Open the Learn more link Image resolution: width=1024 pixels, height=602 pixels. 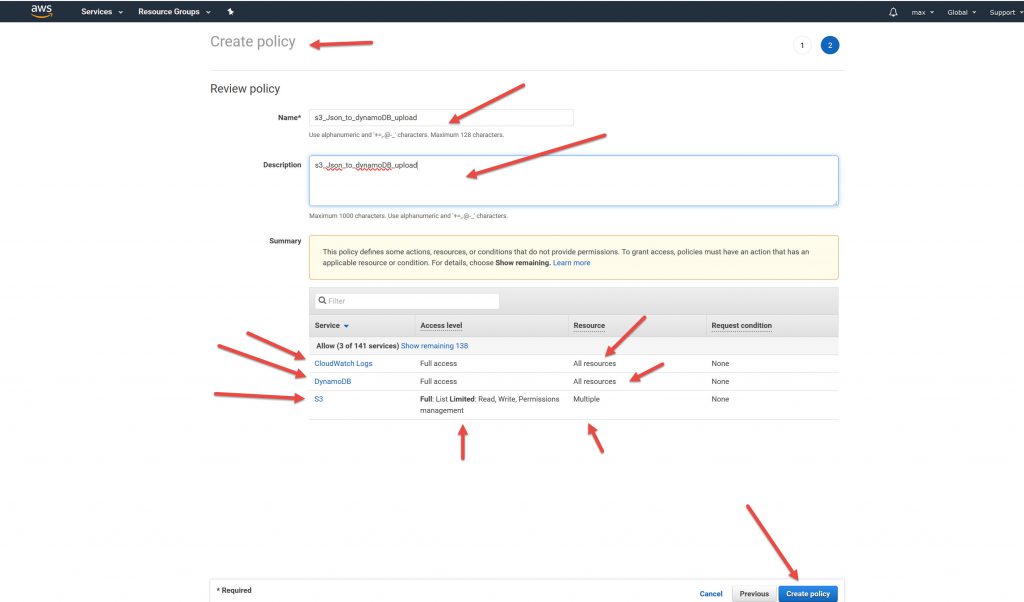pyautogui.click(x=571, y=263)
